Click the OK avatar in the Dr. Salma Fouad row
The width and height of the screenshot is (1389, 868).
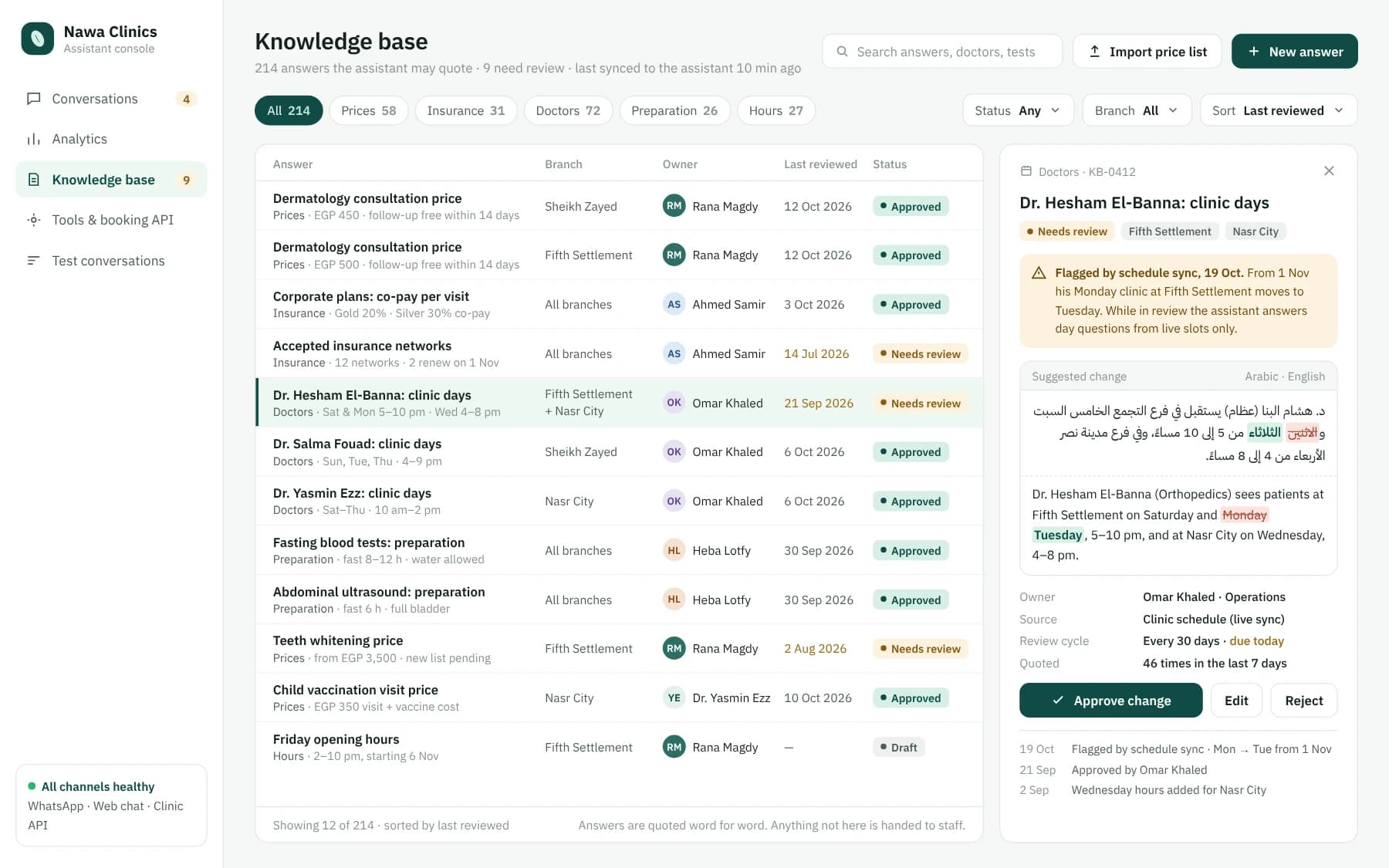[674, 451]
